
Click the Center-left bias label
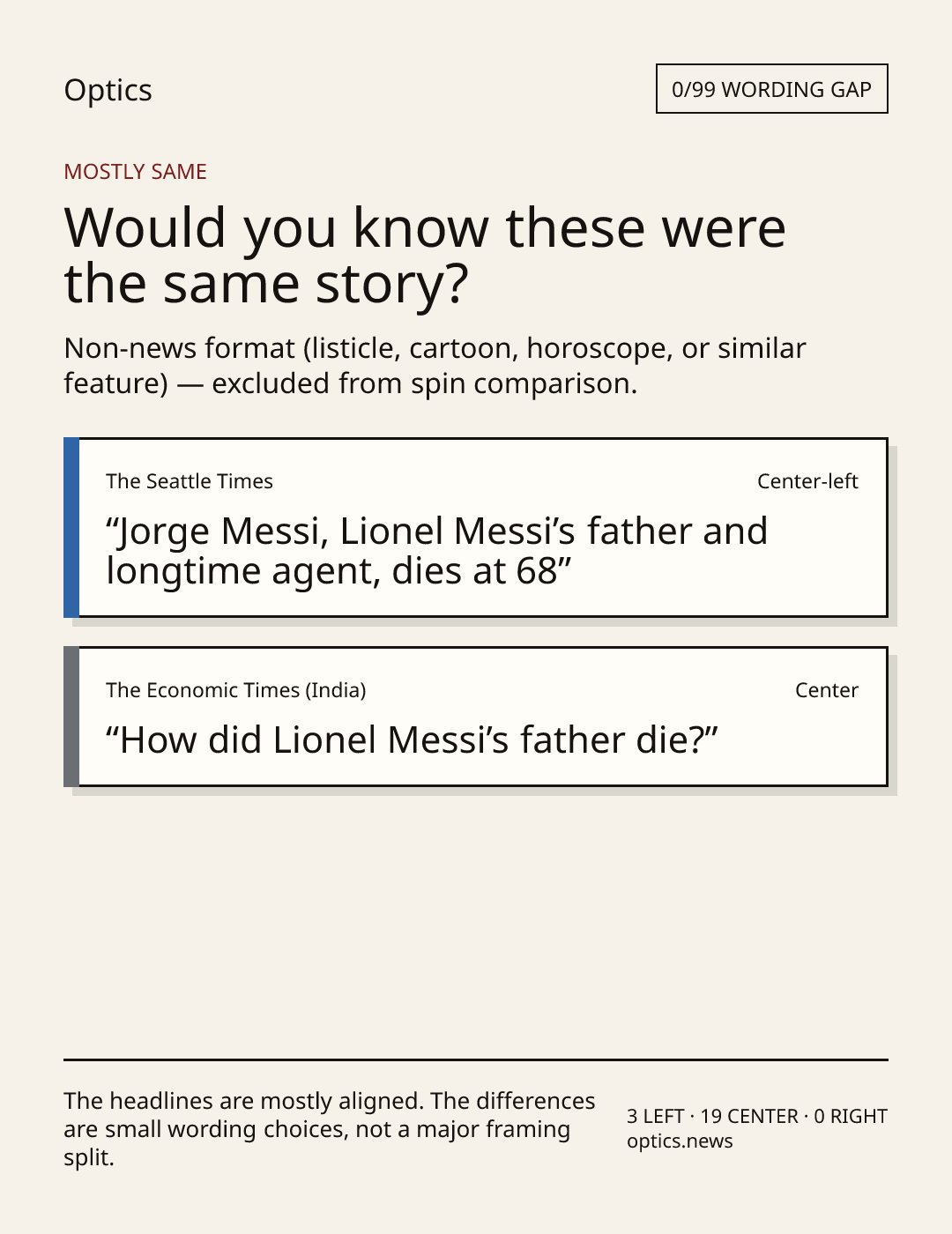[807, 481]
